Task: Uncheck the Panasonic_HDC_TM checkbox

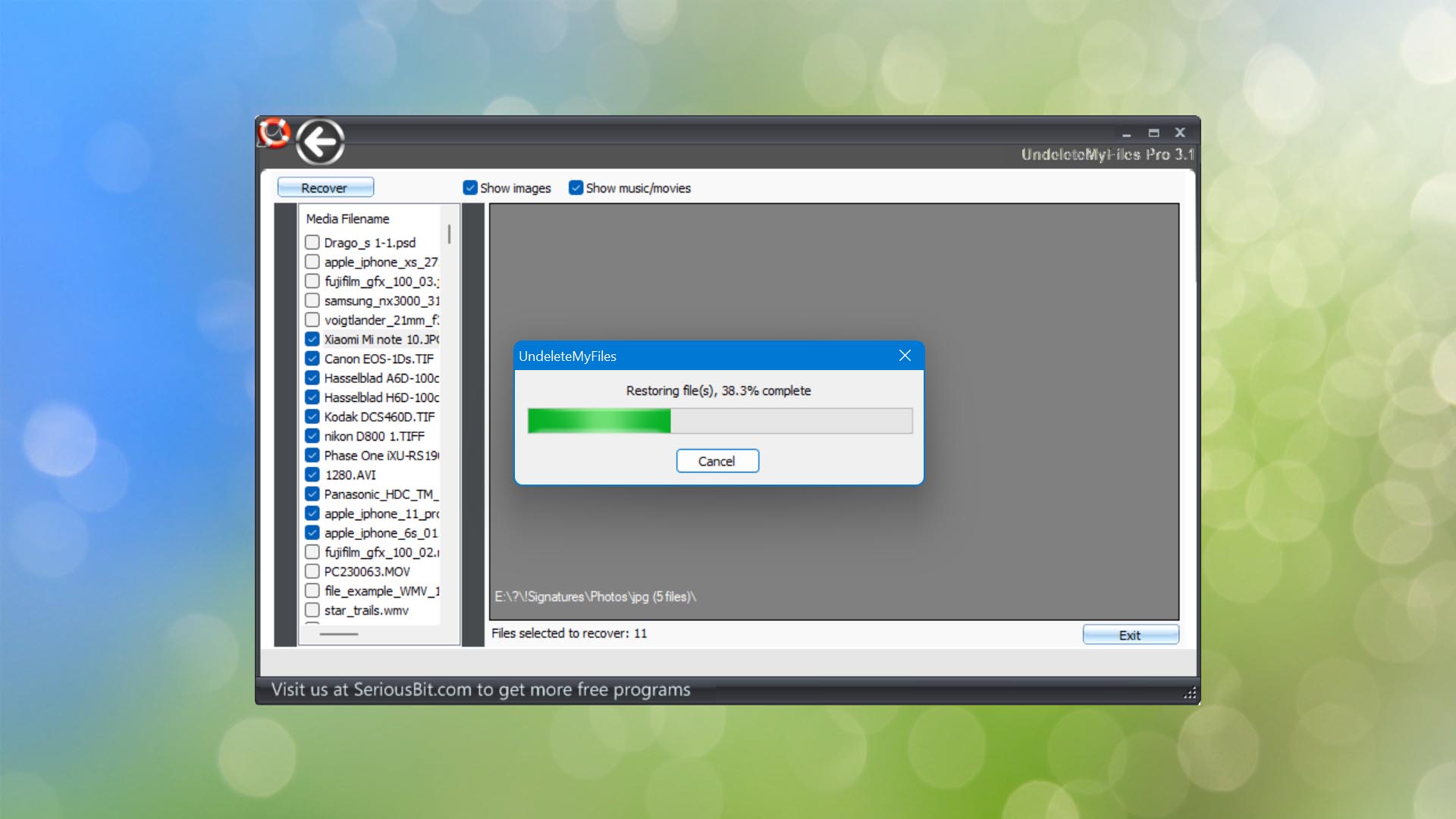Action: tap(312, 494)
